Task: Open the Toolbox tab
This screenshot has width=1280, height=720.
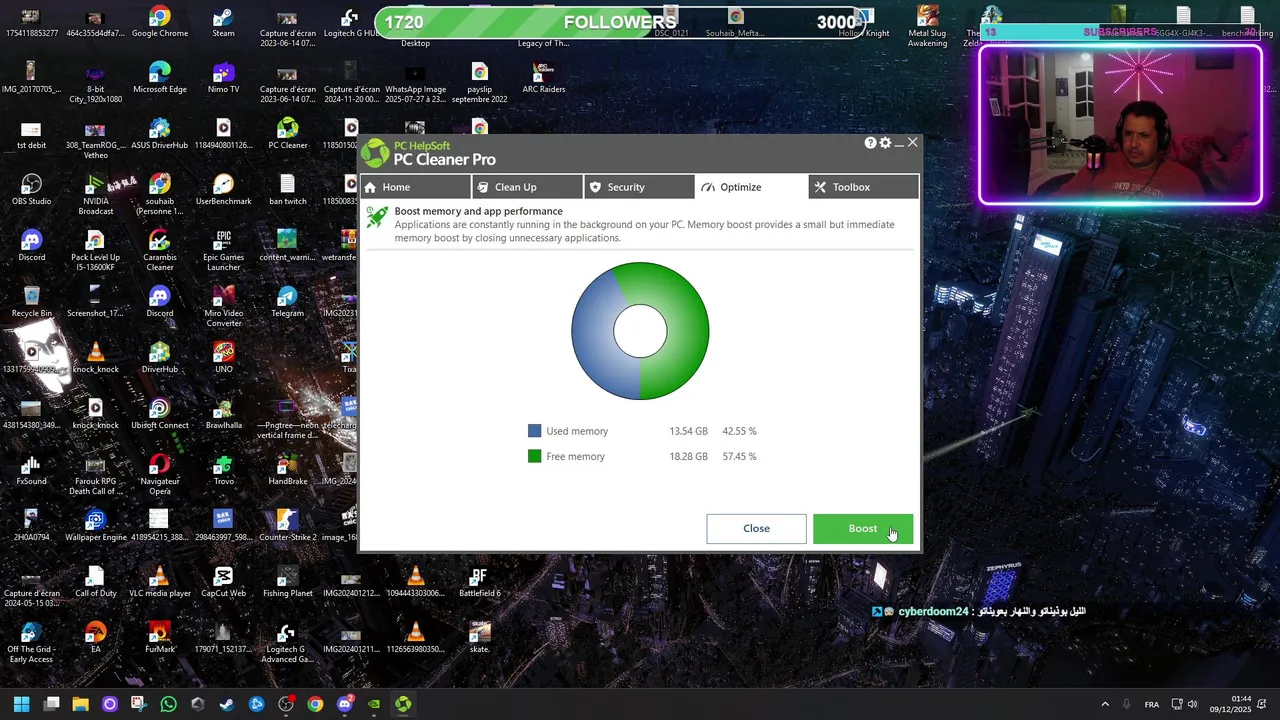Action: [863, 187]
